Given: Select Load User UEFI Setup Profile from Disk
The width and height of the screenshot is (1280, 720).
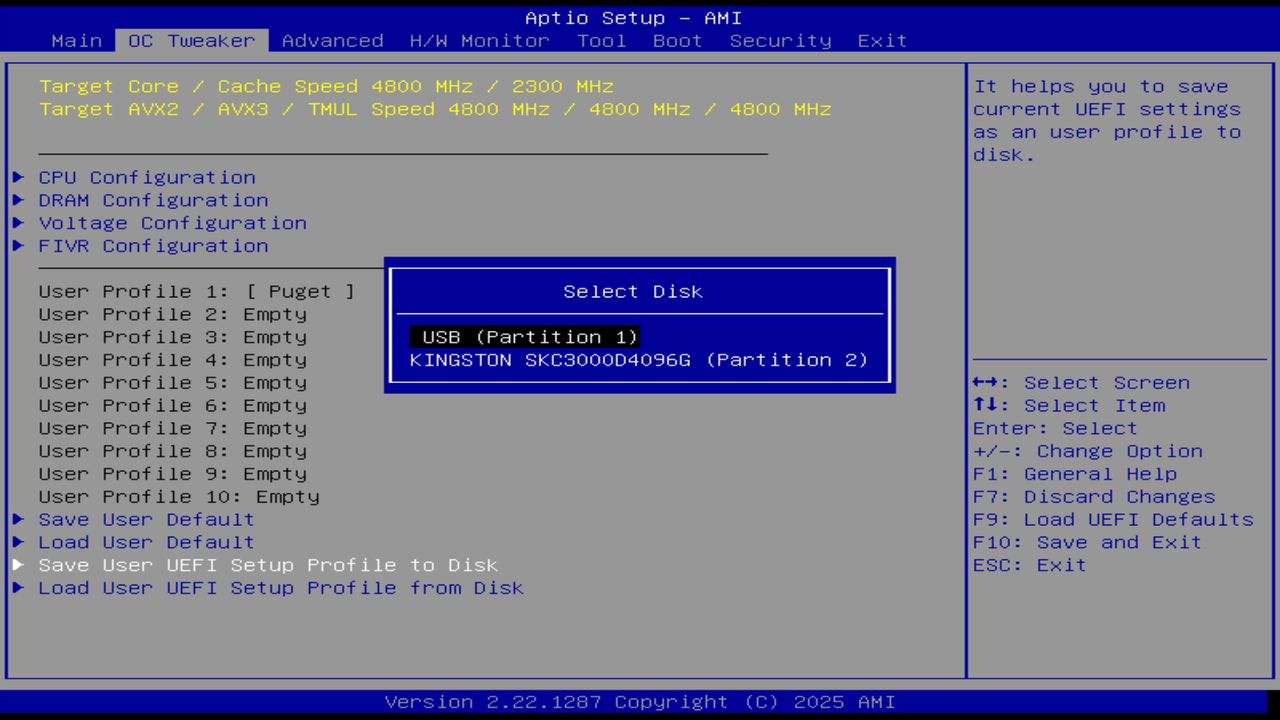Looking at the screenshot, I should coord(280,588).
